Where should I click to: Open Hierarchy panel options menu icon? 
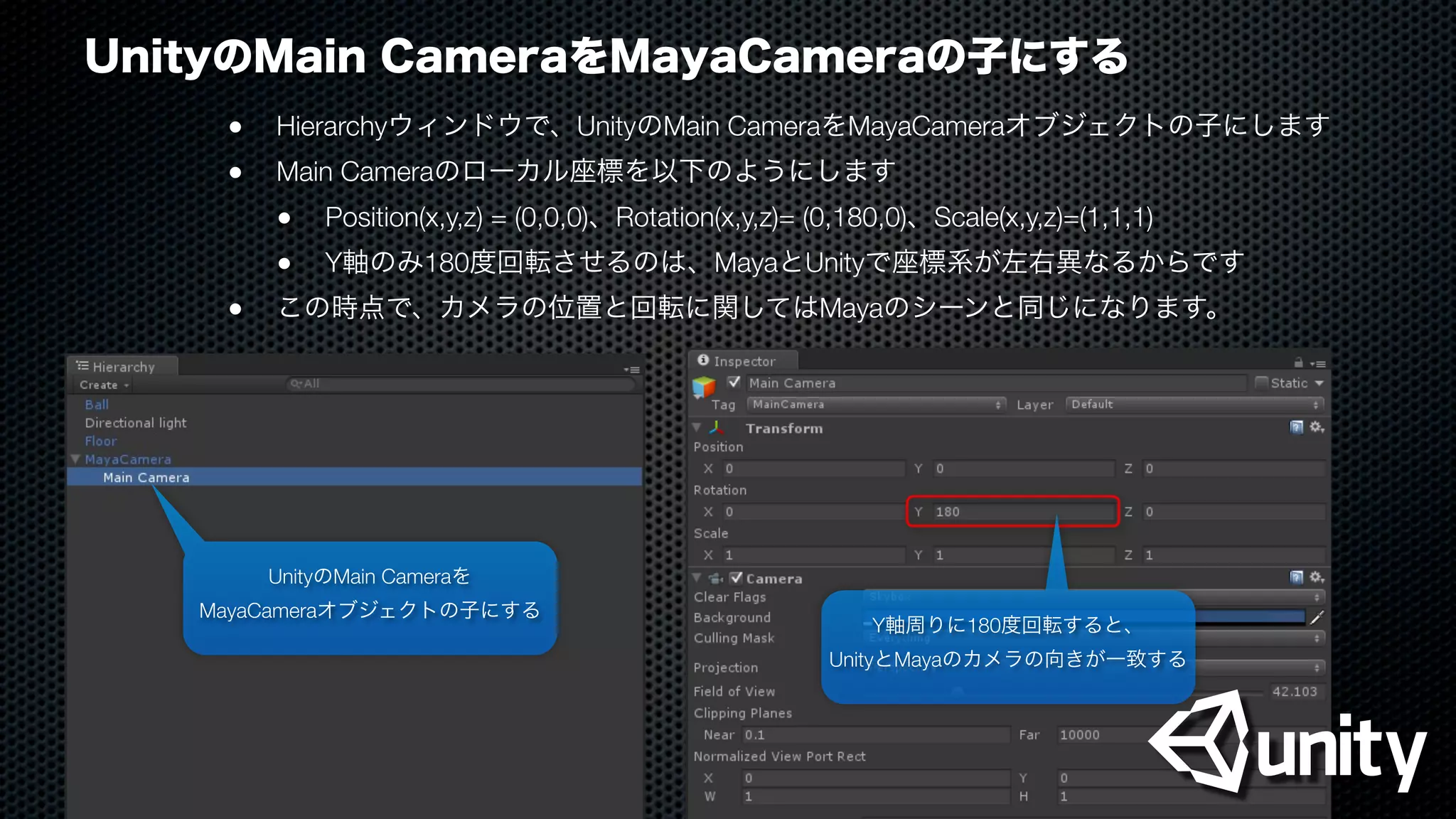(632, 370)
